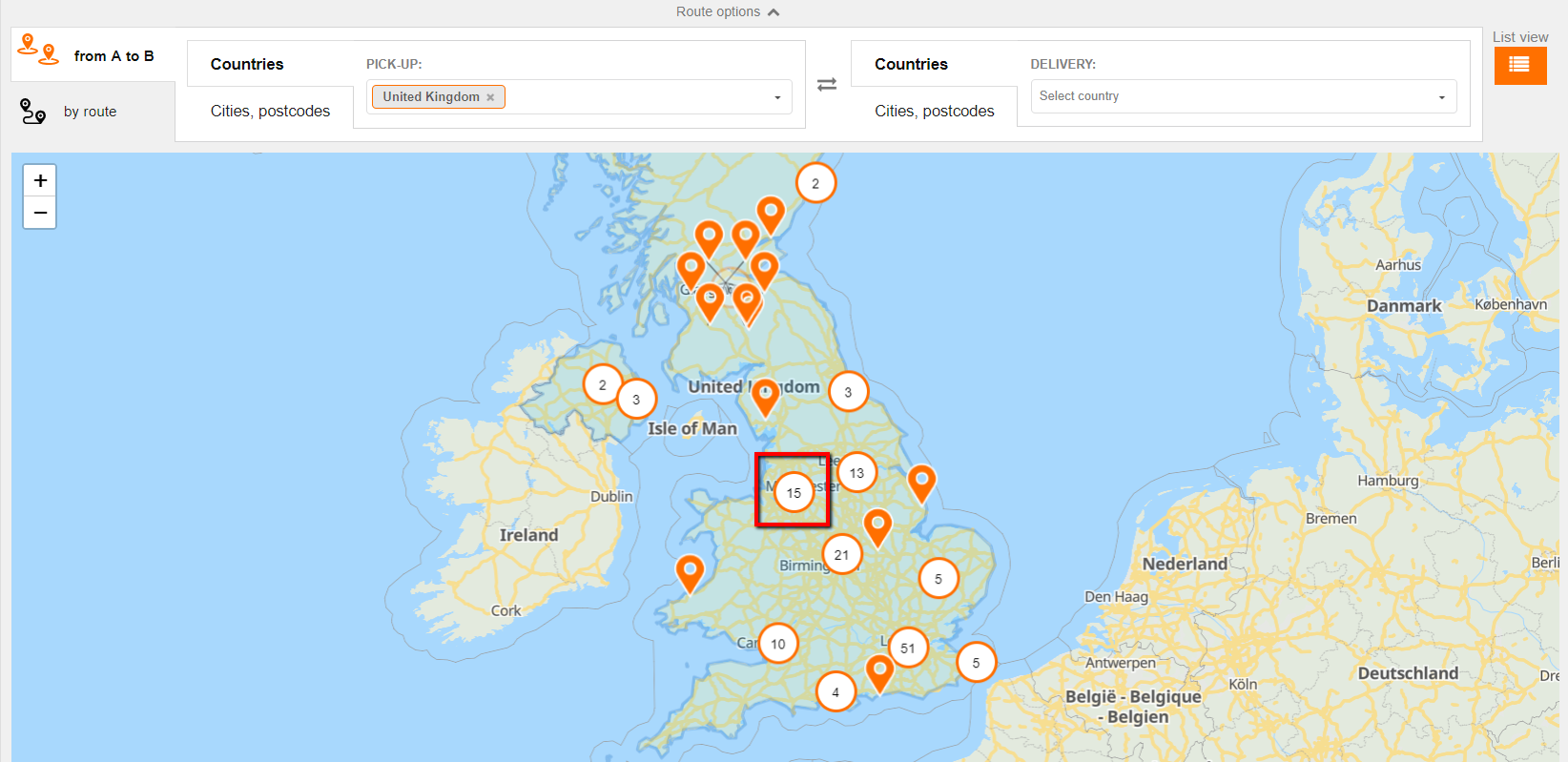Select the delivery Countries tab

911,64
